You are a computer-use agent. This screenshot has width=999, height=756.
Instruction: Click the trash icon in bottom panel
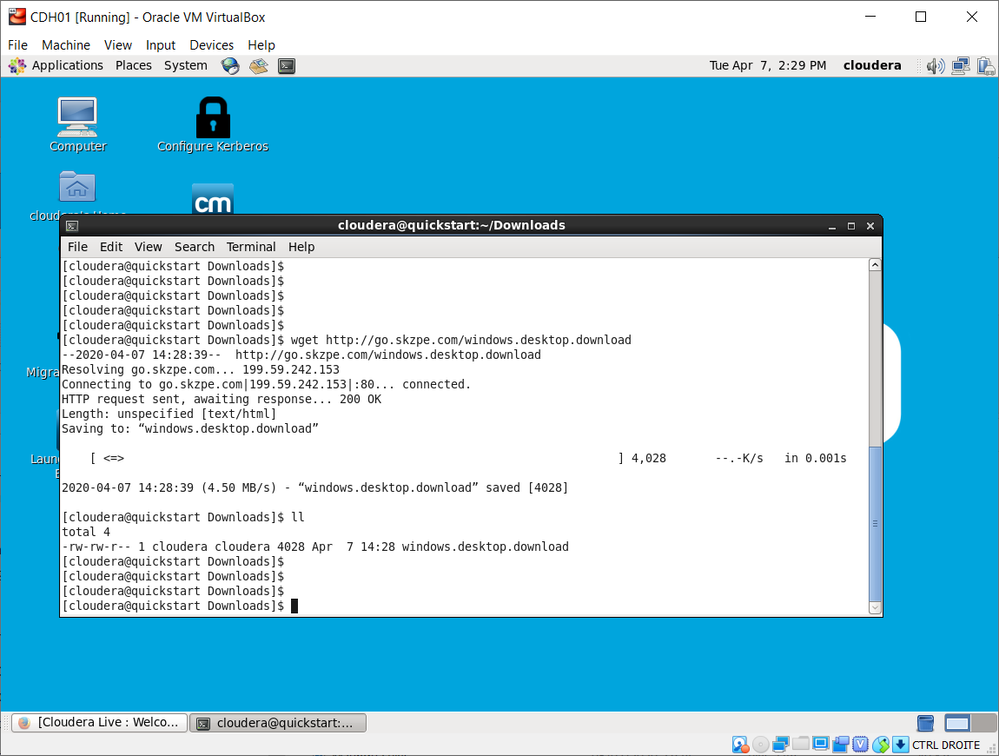click(x=925, y=723)
